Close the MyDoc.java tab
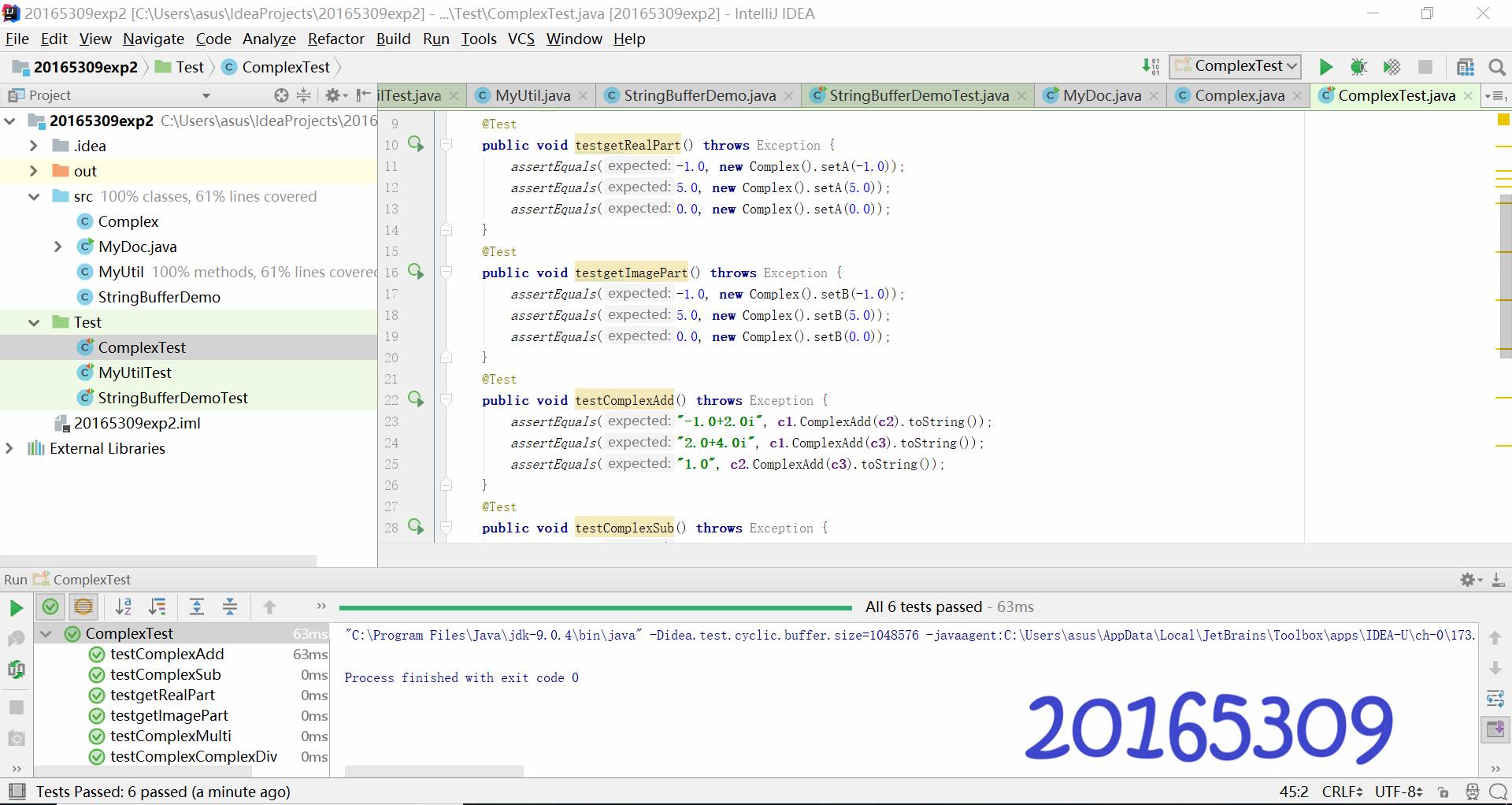This screenshot has width=1512, height=805. coord(1154,95)
